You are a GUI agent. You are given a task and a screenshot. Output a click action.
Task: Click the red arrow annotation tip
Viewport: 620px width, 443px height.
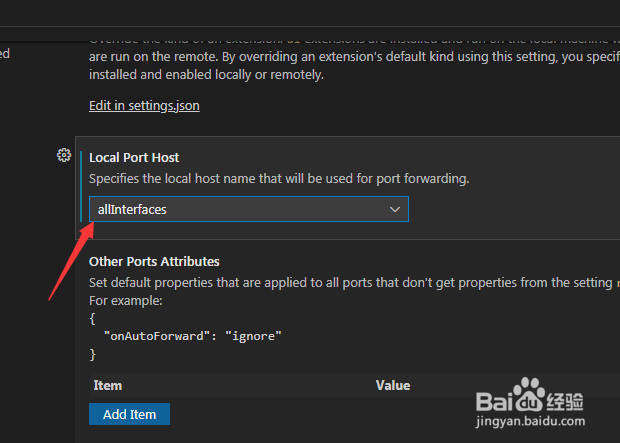(x=91, y=227)
